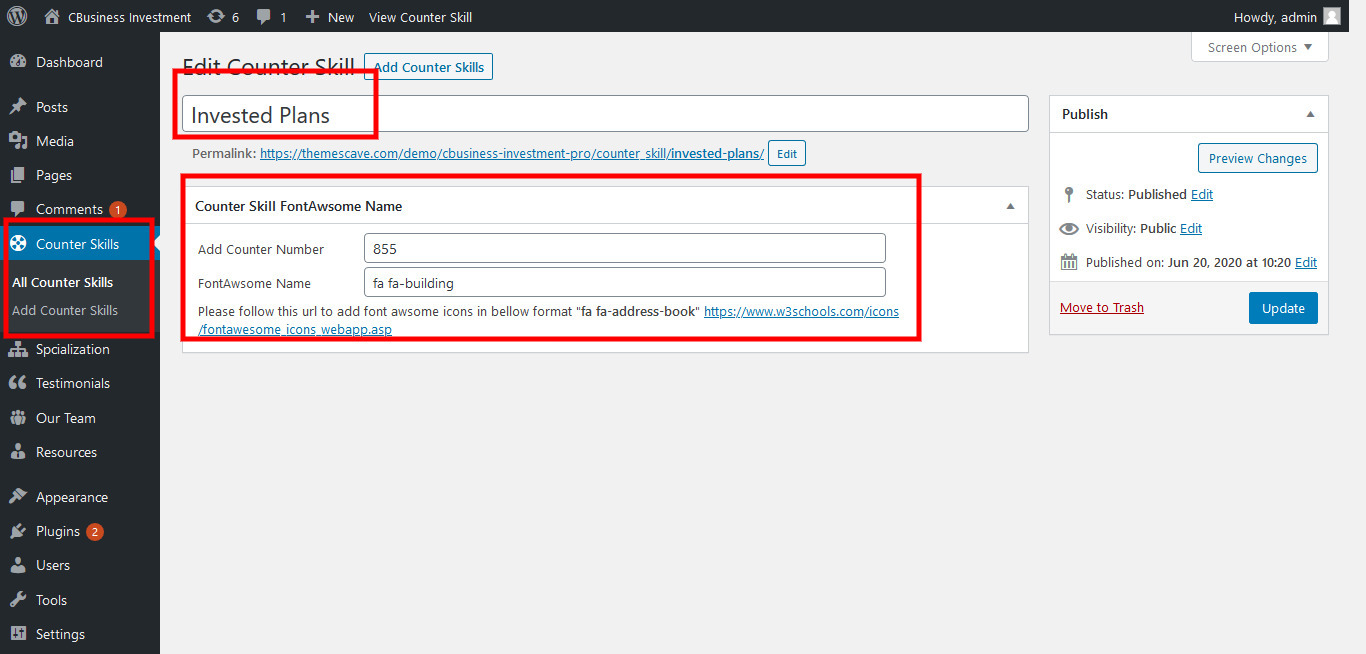
Task: Click the Preview Changes button
Action: pyautogui.click(x=1258, y=158)
